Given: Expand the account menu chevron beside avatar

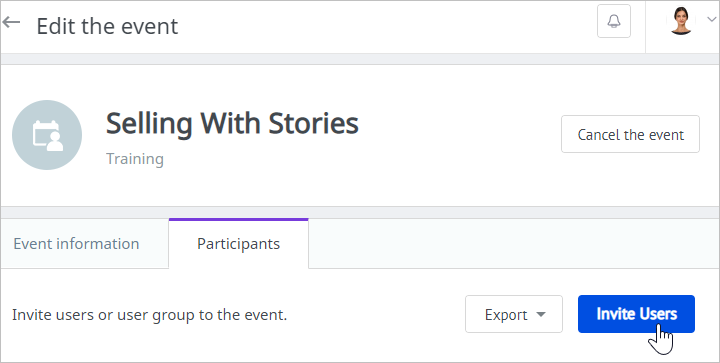Looking at the screenshot, I should click(711, 19).
